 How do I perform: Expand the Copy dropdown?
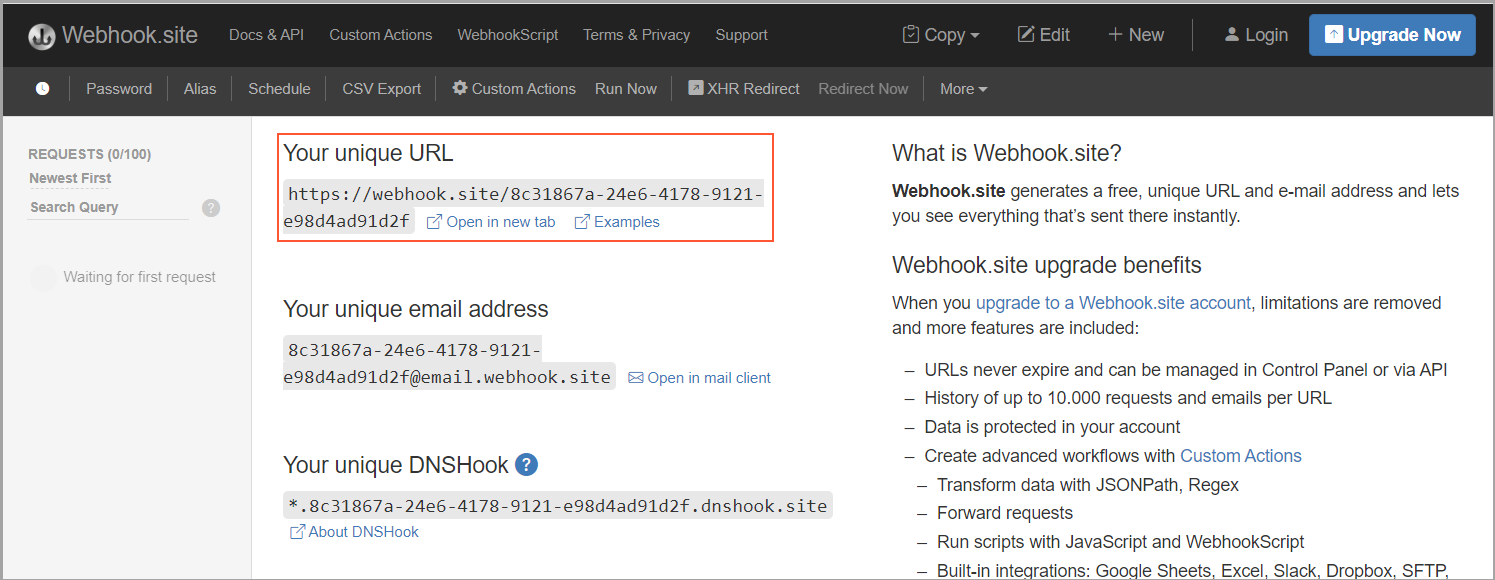pos(941,35)
